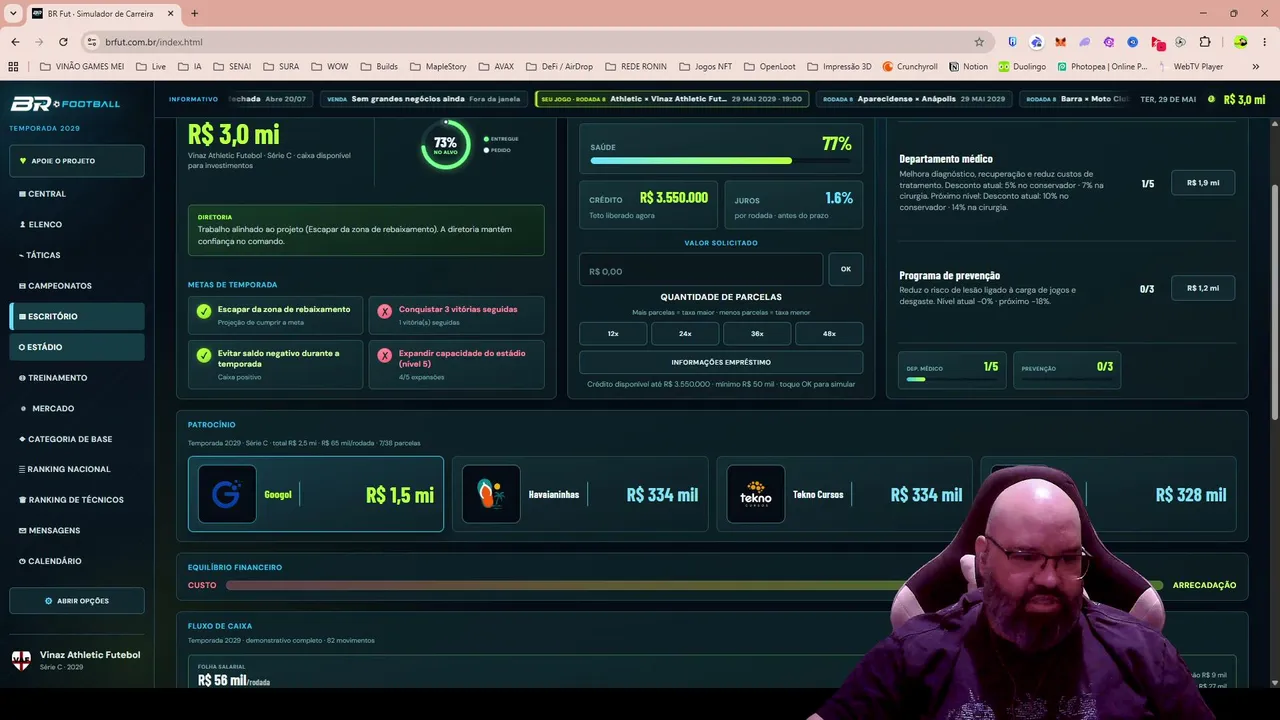Click the site information icon in address bar
Screen dimensions: 1280x720
click(x=92, y=42)
